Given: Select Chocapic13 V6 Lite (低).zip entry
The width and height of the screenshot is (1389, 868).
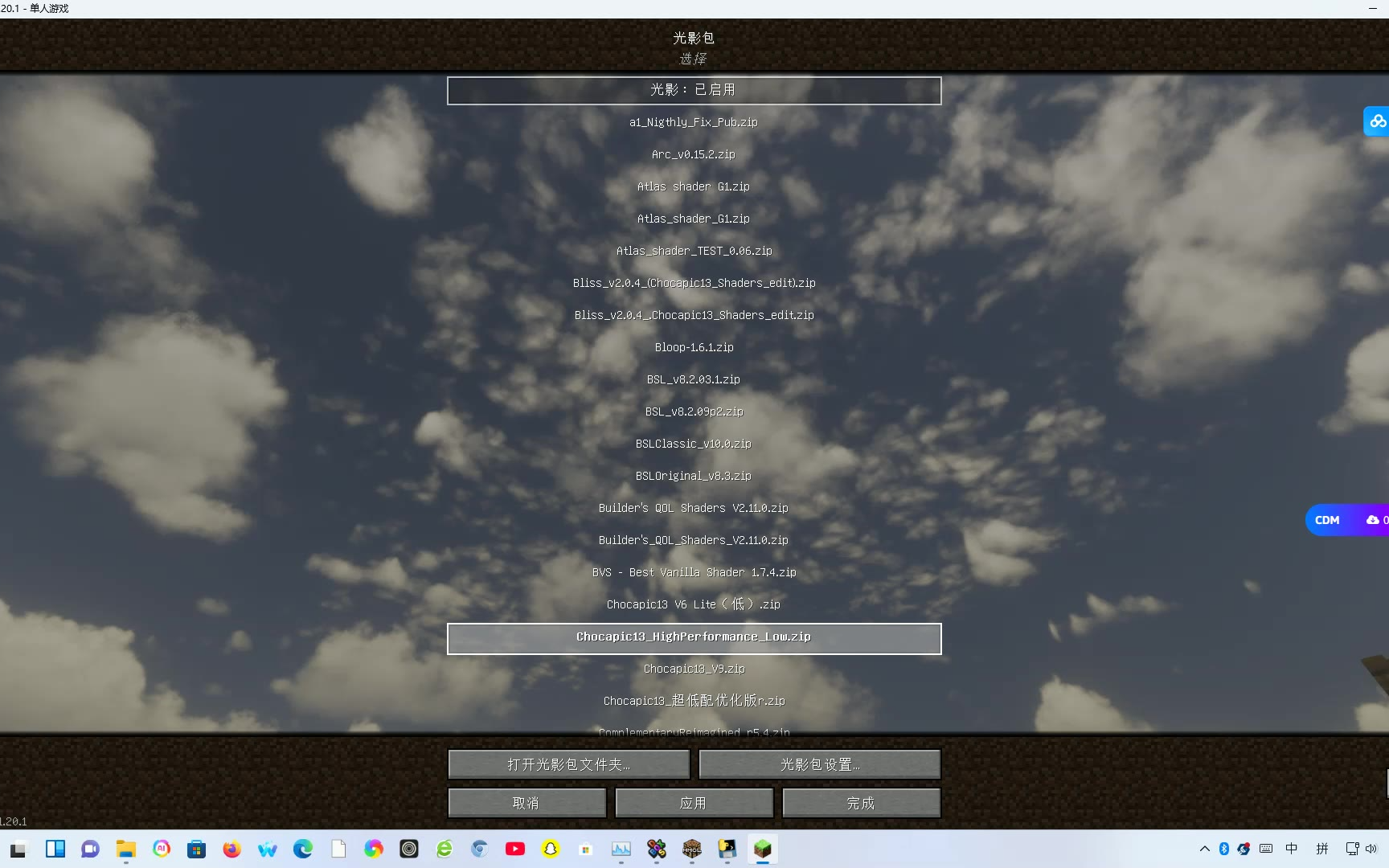Looking at the screenshot, I should click(694, 604).
